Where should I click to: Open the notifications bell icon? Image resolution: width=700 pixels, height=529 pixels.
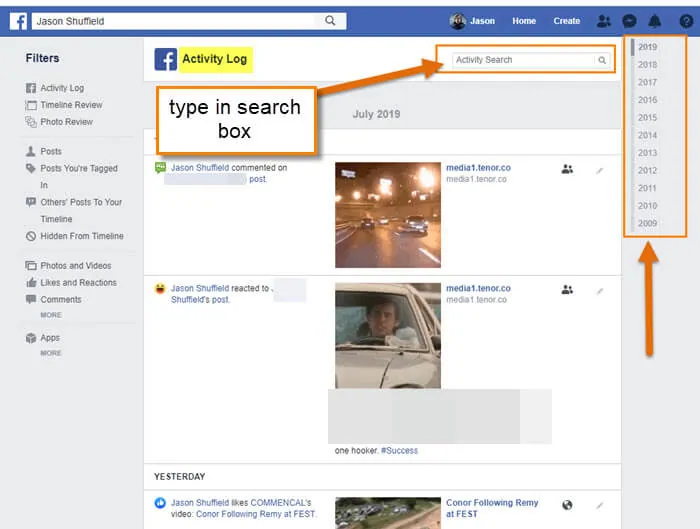(x=654, y=21)
